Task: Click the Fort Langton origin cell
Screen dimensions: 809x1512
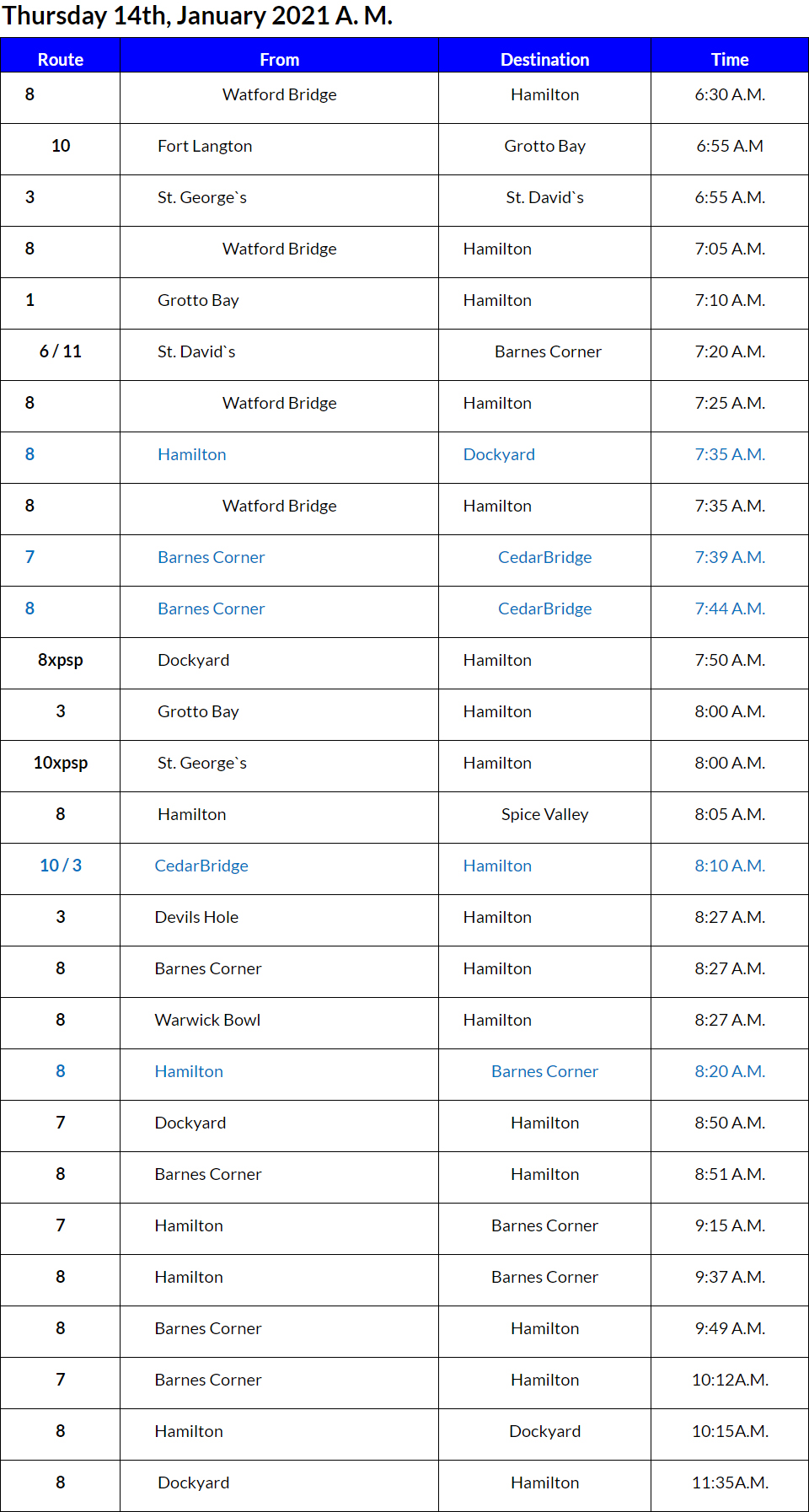Action: click(205, 146)
